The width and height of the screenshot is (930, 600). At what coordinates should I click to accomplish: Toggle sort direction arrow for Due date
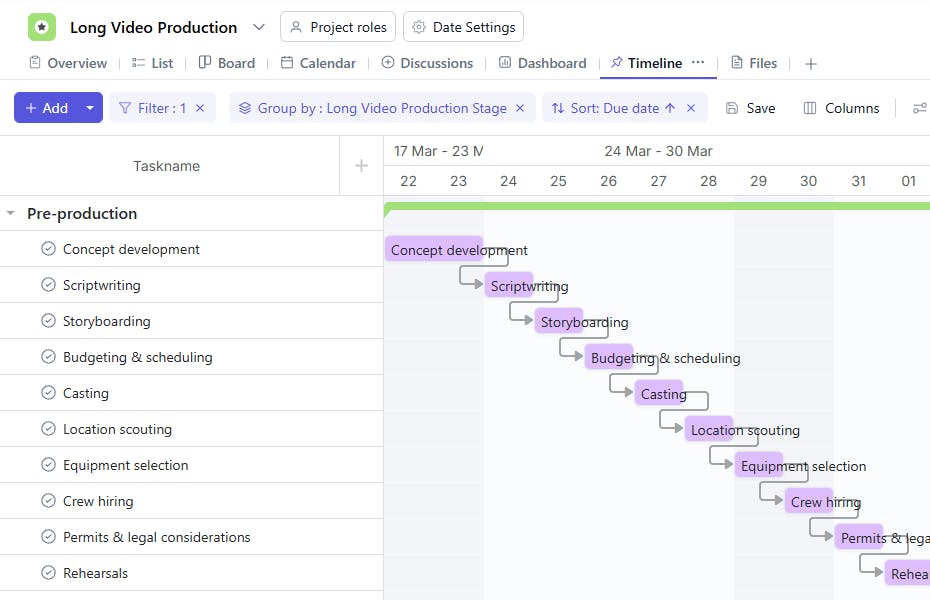point(670,108)
